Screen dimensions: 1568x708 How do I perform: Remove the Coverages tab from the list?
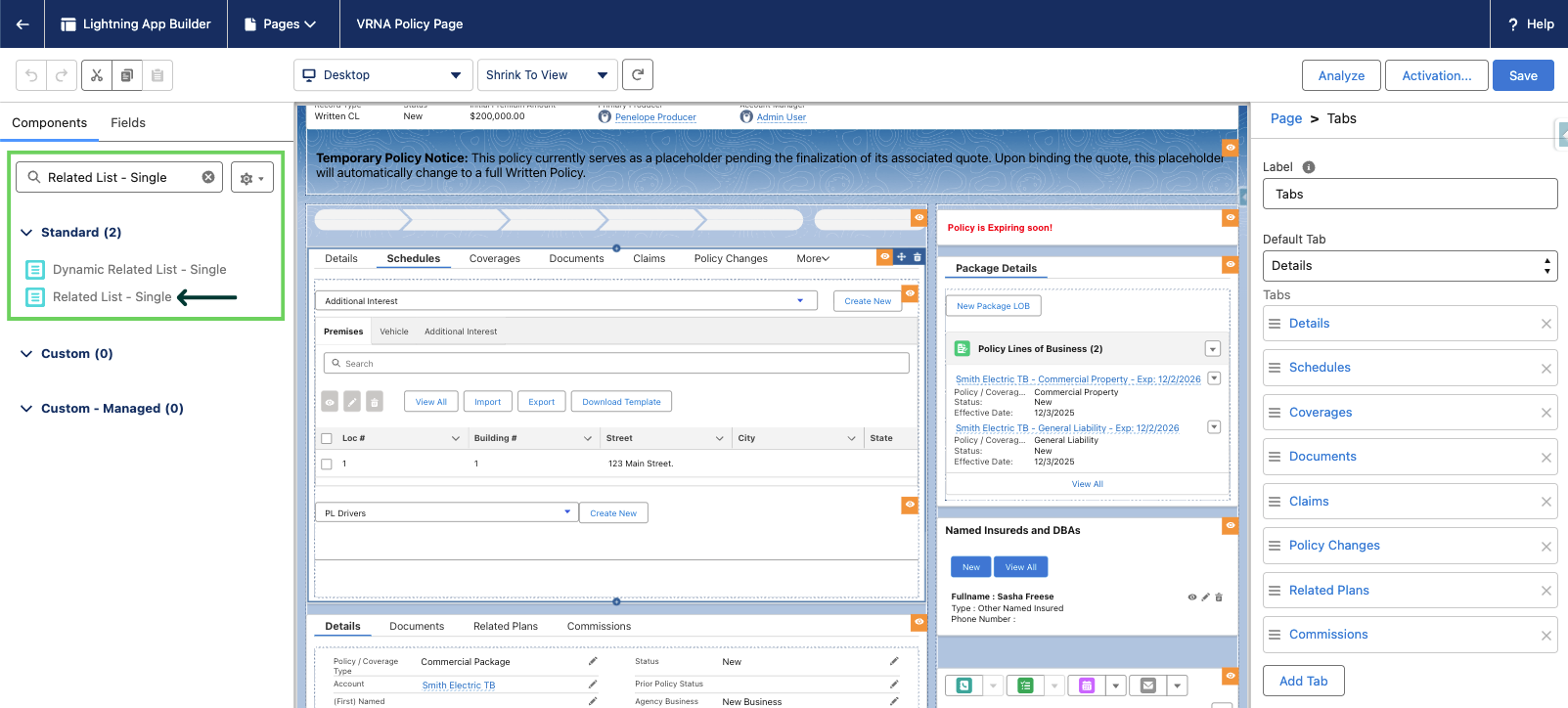(x=1546, y=413)
